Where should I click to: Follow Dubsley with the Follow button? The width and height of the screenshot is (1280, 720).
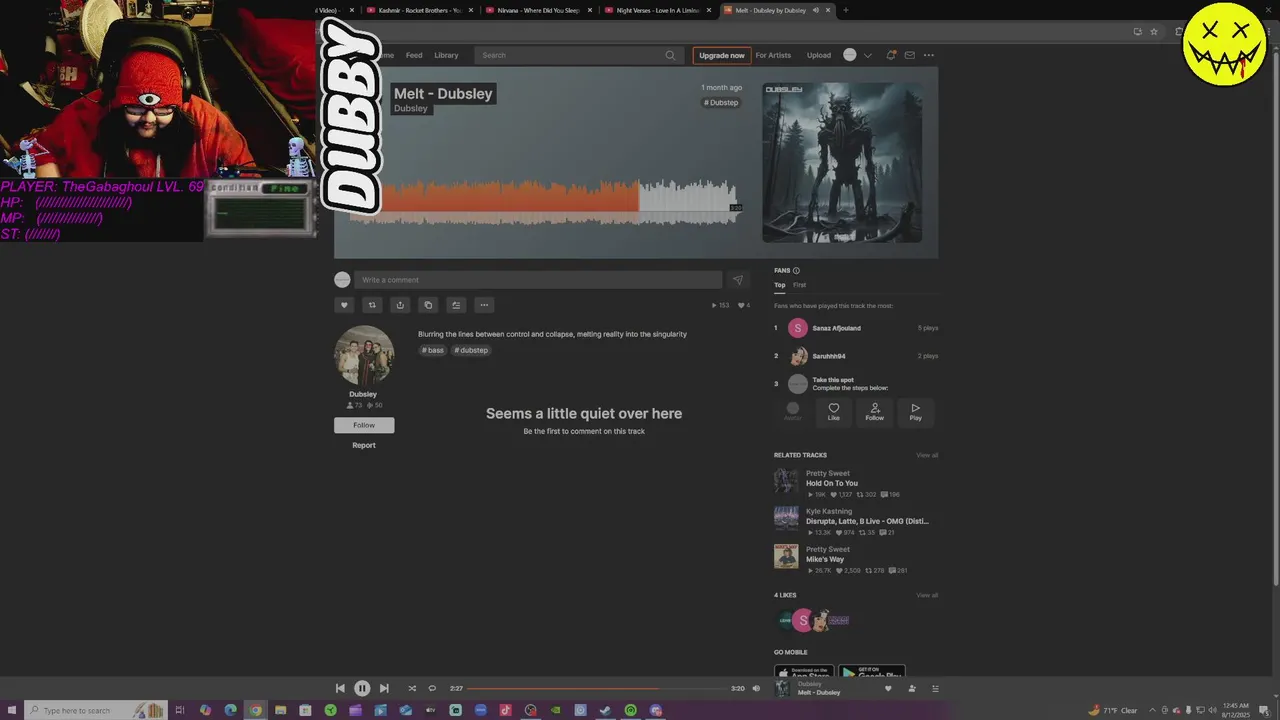pyautogui.click(x=364, y=425)
